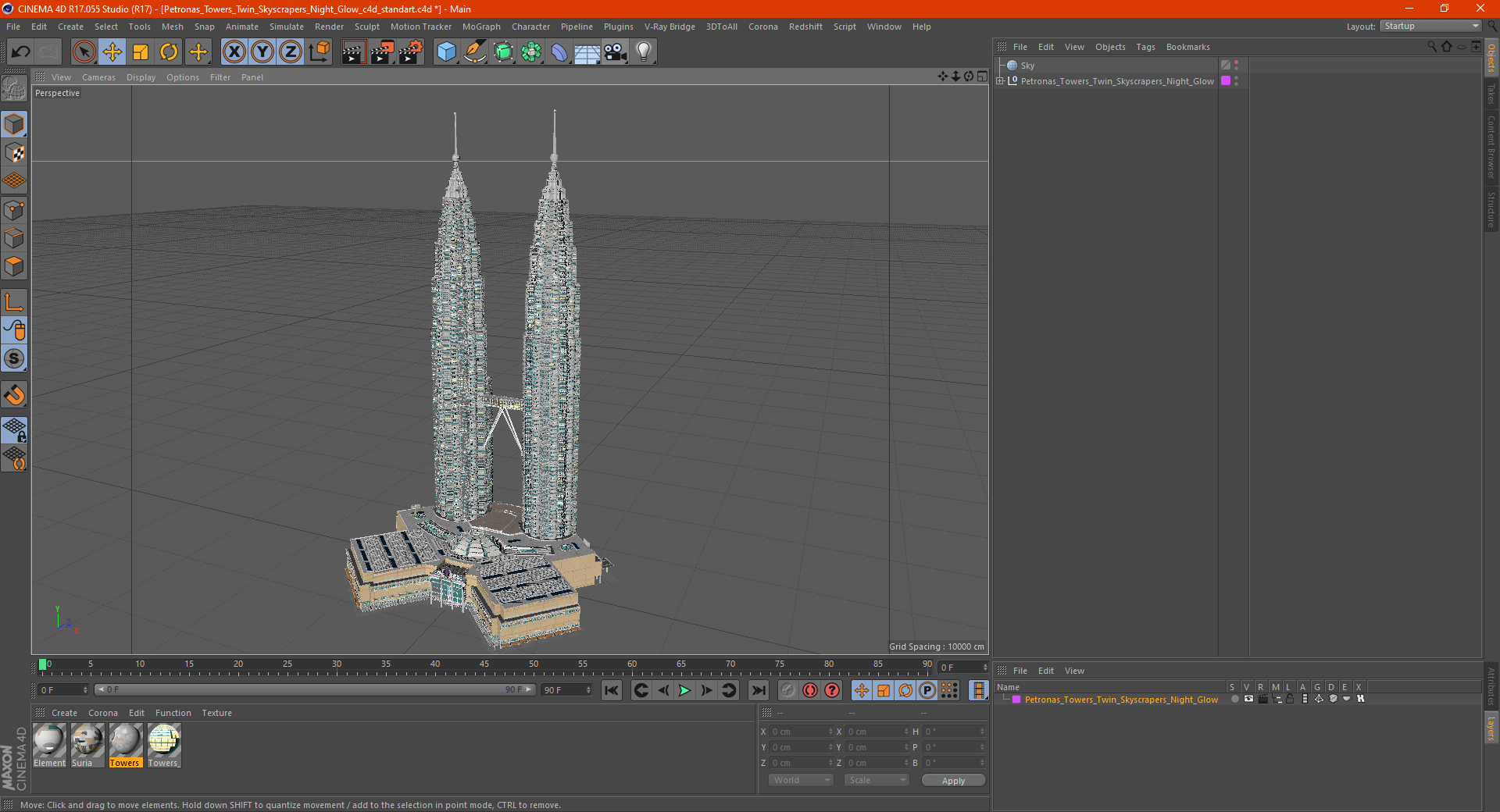The height and width of the screenshot is (812, 1500).
Task: Open the Bend deformer icon
Action: pyautogui.click(x=559, y=52)
